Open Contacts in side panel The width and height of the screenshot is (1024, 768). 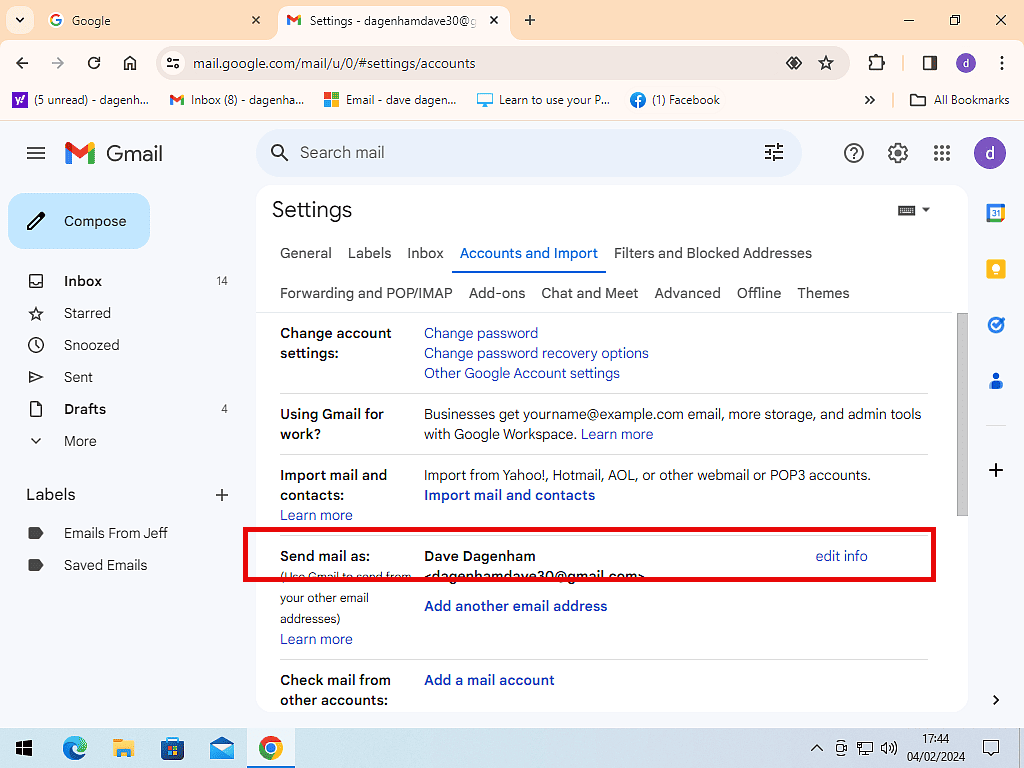(x=995, y=381)
